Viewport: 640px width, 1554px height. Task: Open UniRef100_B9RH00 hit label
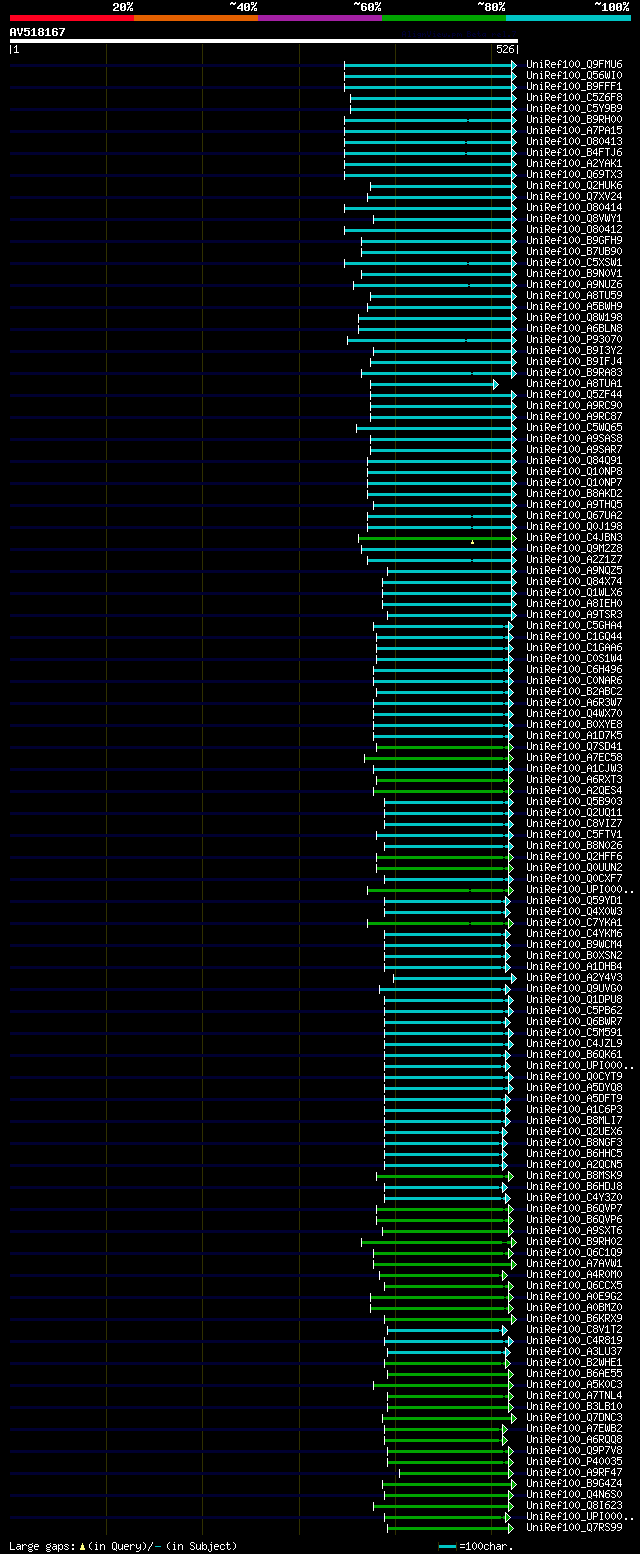click(x=574, y=120)
